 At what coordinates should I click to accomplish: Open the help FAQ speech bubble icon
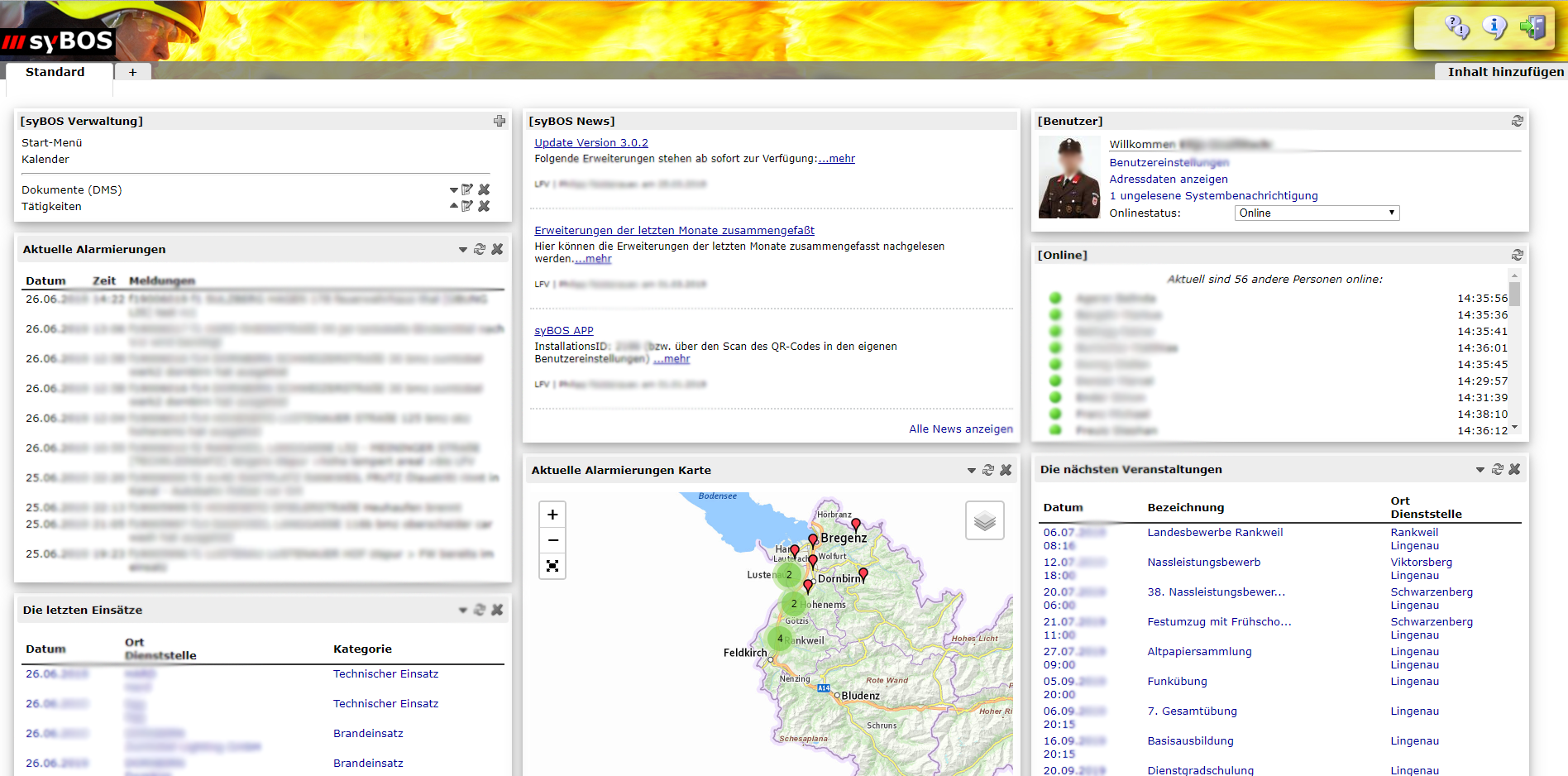pos(1456,27)
